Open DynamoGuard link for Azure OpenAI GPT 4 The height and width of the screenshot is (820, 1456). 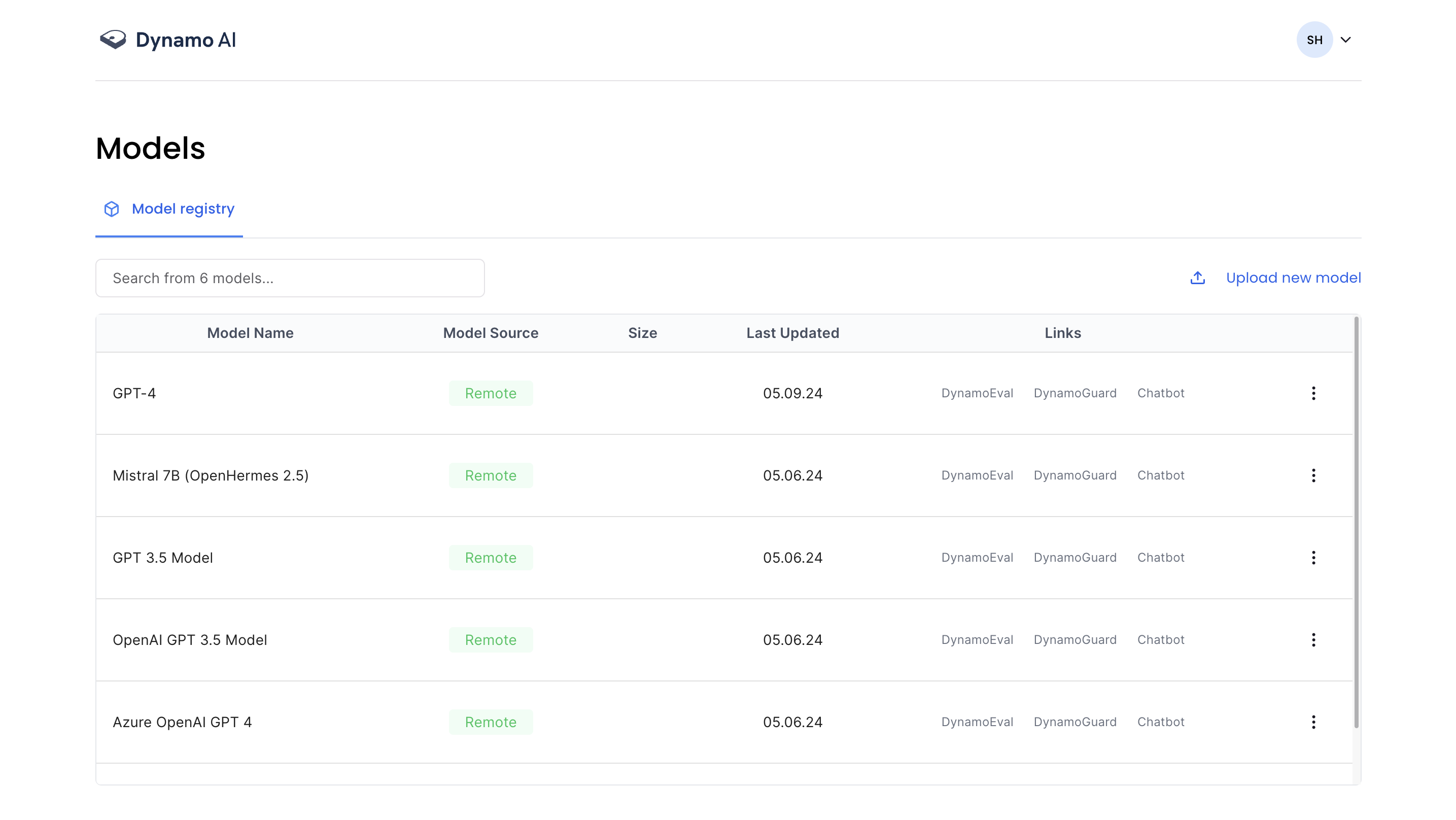[x=1075, y=722]
